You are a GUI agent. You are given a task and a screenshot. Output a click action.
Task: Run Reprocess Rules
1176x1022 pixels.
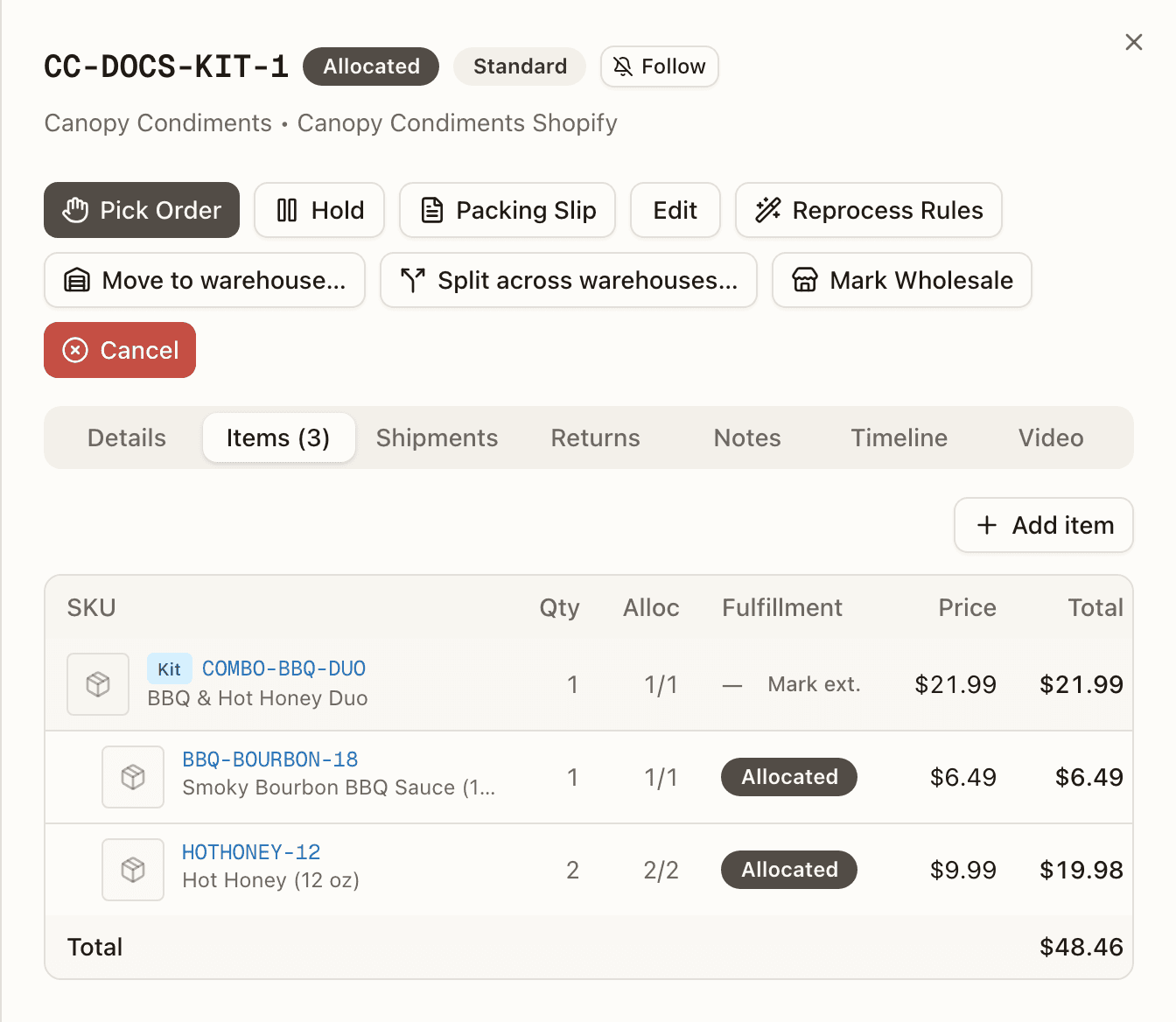(x=869, y=210)
